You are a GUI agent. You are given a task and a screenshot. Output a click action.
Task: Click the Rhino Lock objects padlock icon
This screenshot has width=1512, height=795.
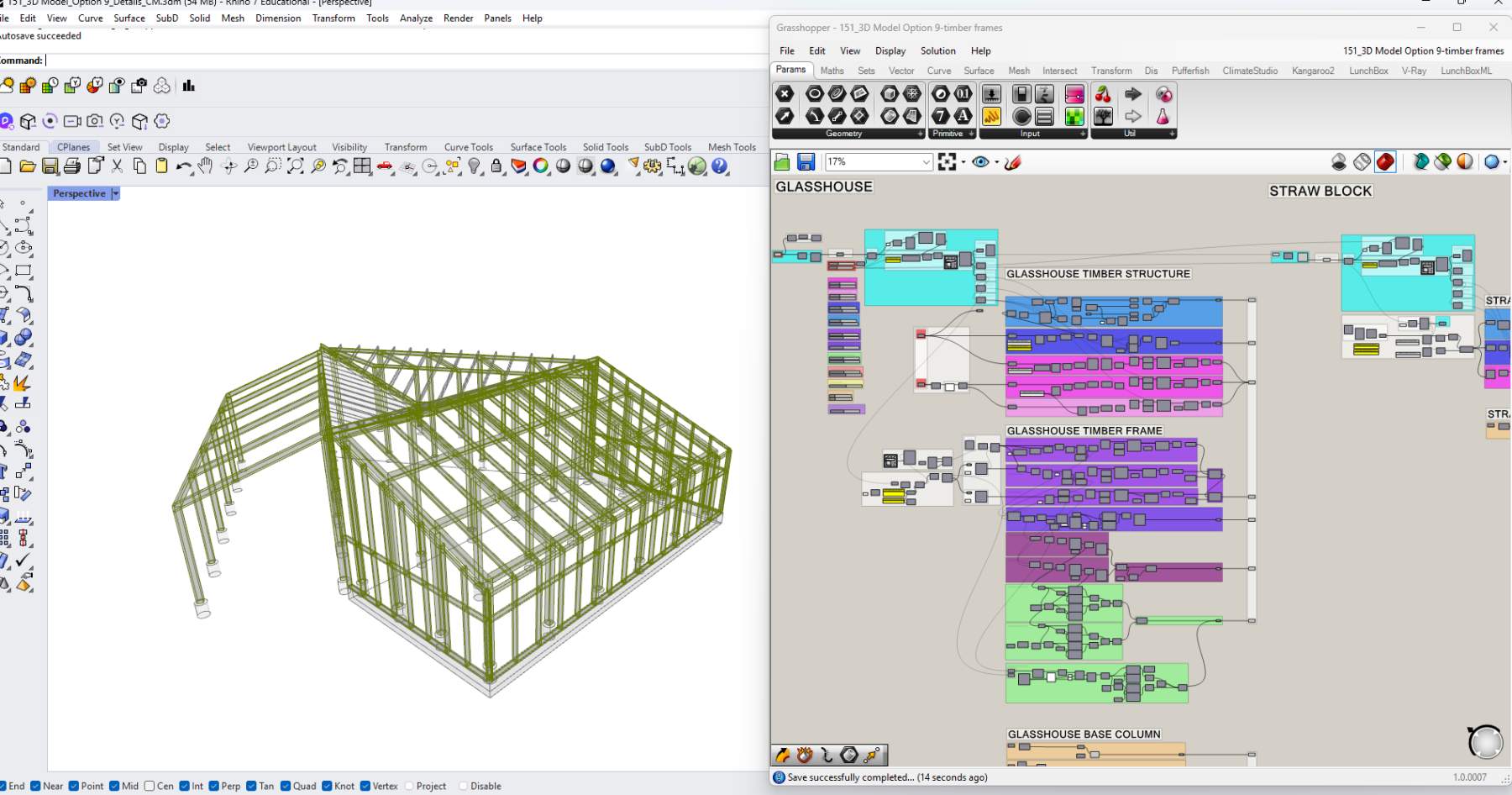(496, 166)
